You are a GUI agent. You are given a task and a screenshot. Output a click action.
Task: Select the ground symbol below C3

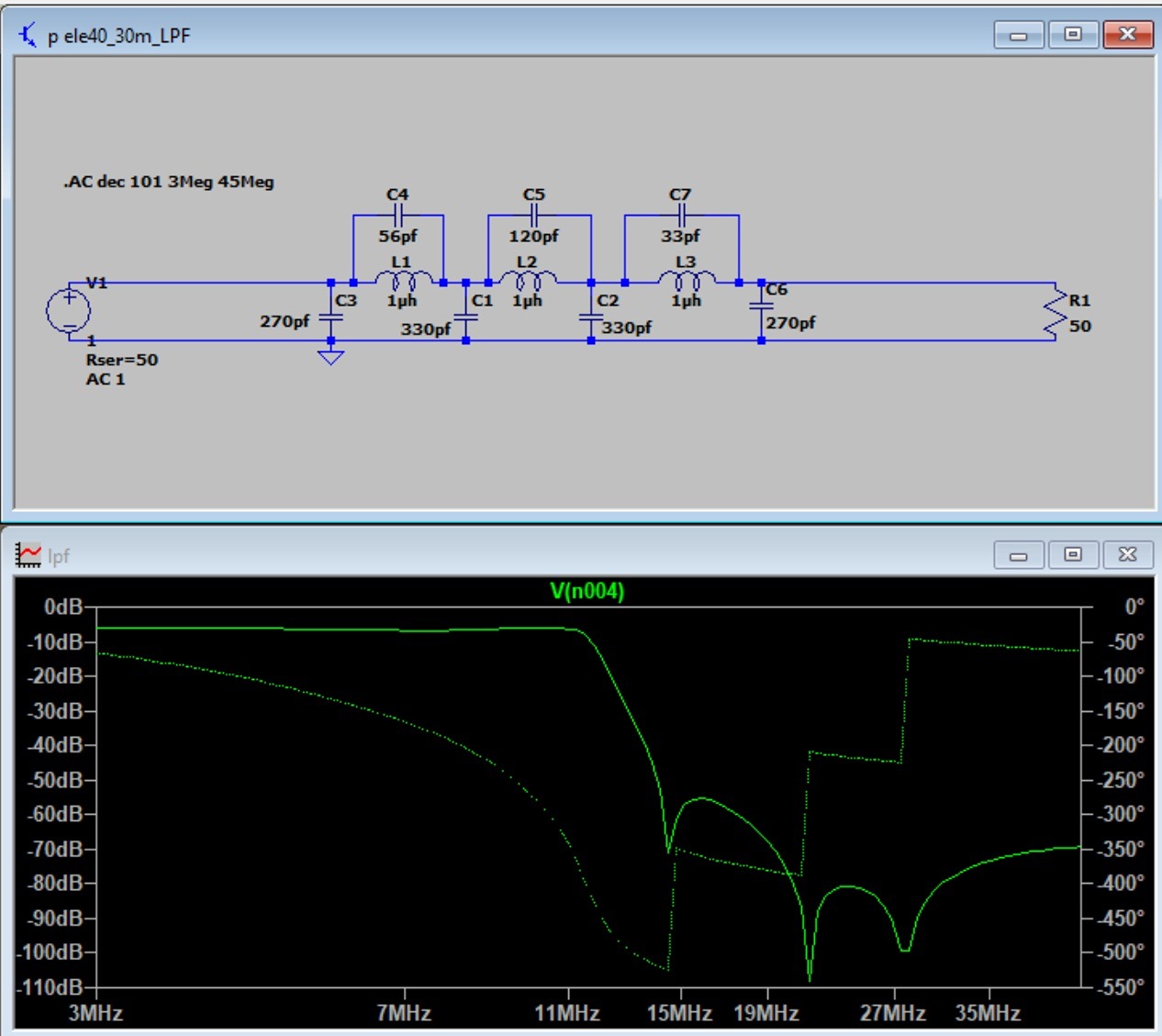[330, 356]
